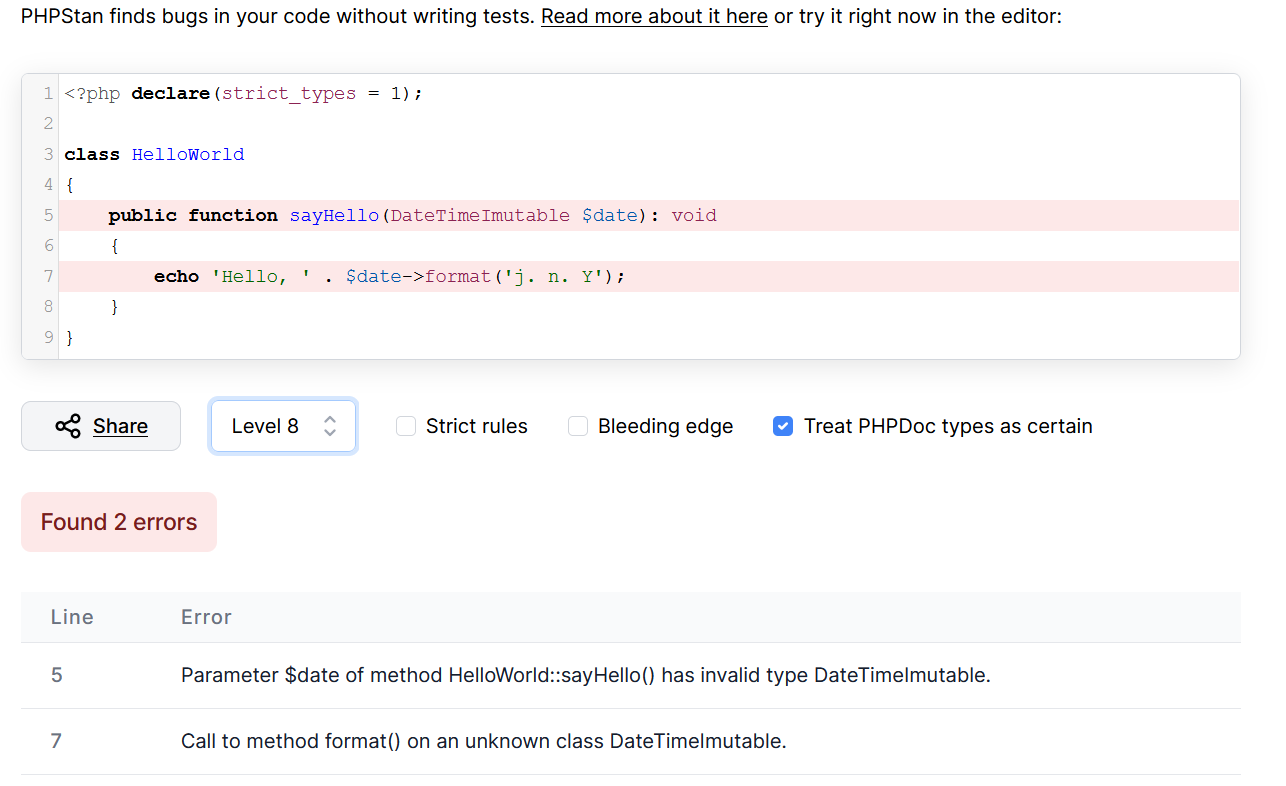Uncheck Treat PHPDoc types as certain

(x=783, y=426)
